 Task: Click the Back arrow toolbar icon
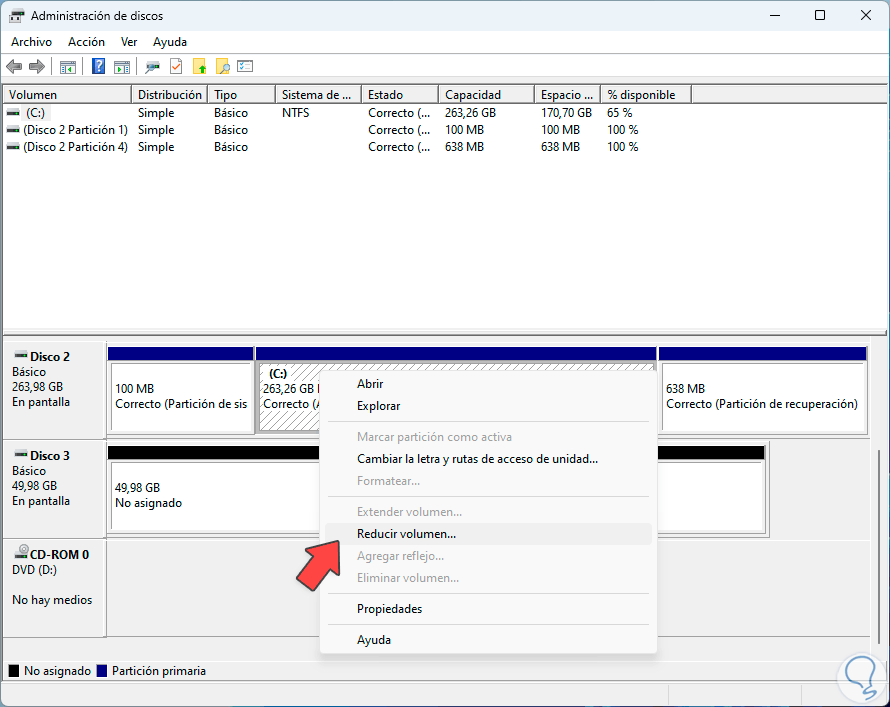click(x=14, y=66)
